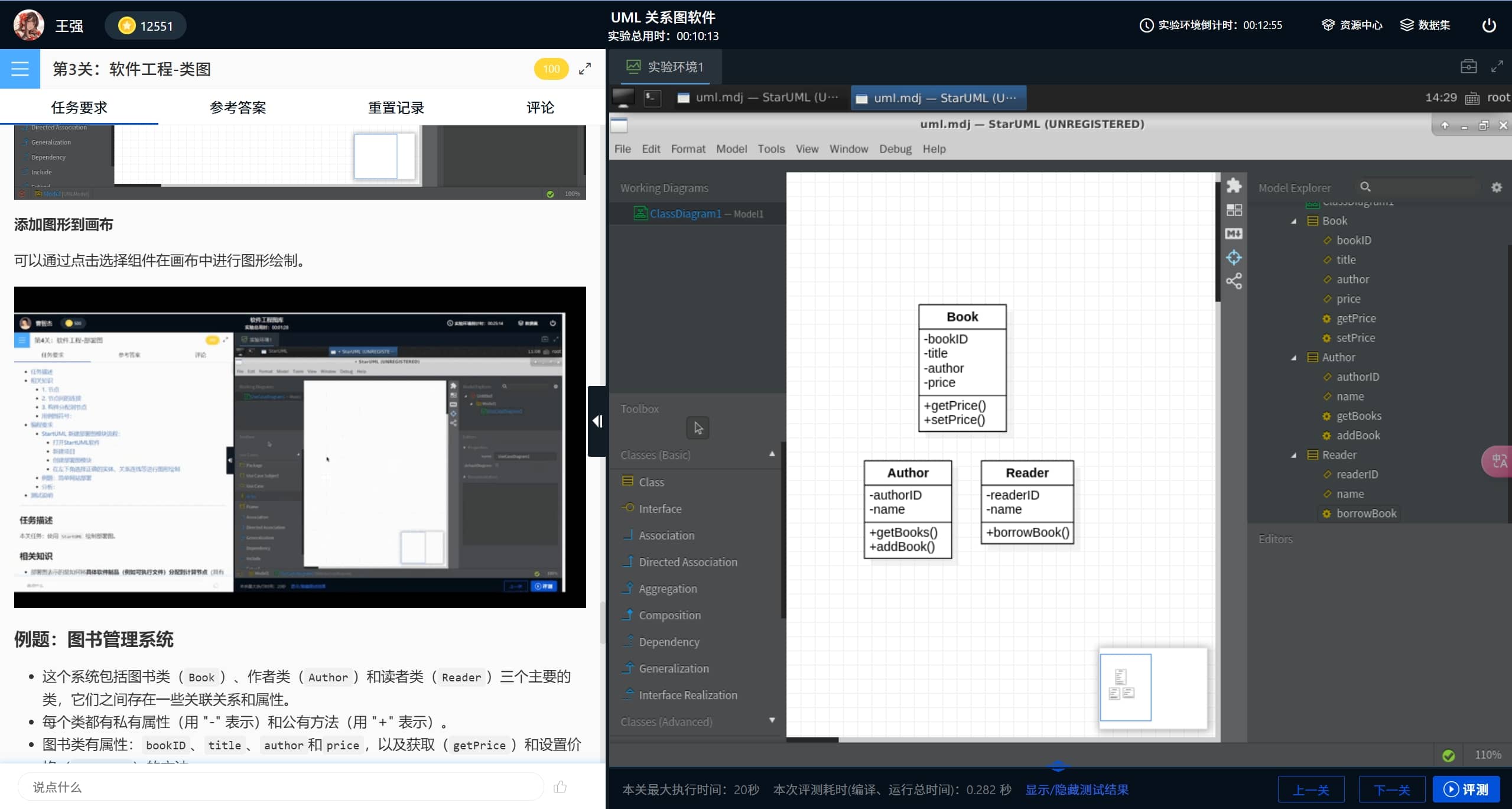Open the View menu in StarUML
1512x809 pixels.
[x=807, y=149]
